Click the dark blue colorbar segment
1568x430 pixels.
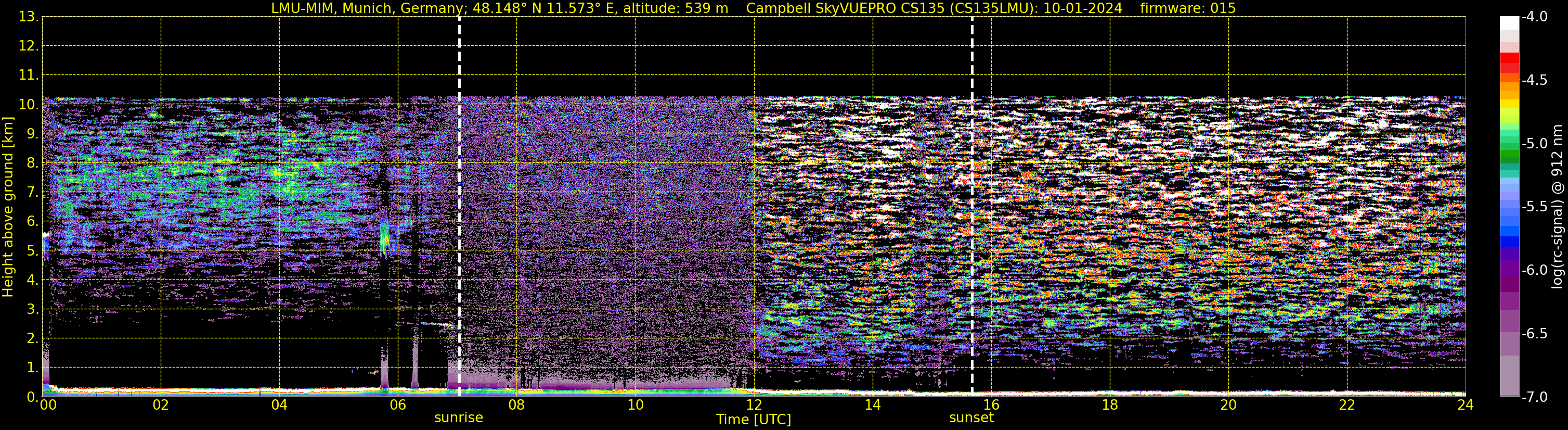1510,241
